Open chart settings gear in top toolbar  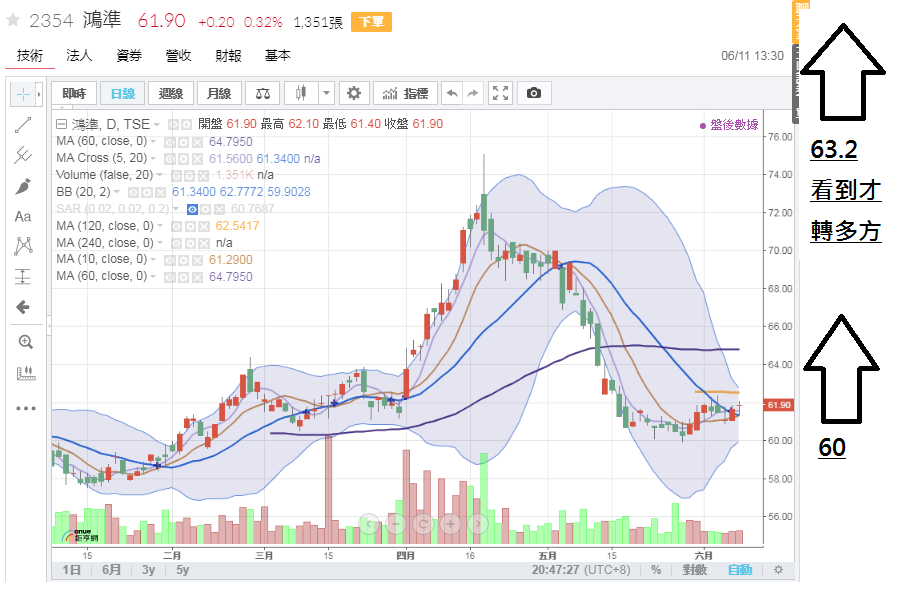(352, 93)
